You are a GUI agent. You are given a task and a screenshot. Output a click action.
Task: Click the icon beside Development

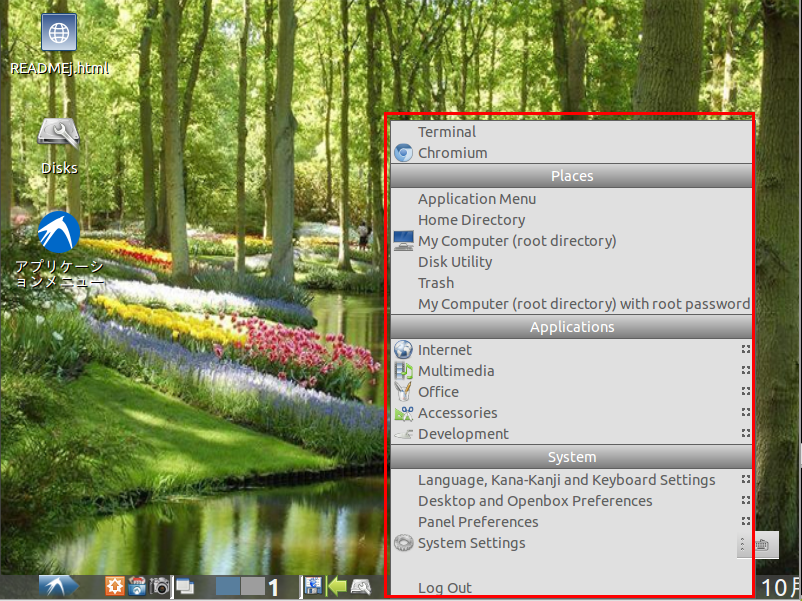pyautogui.click(x=404, y=434)
